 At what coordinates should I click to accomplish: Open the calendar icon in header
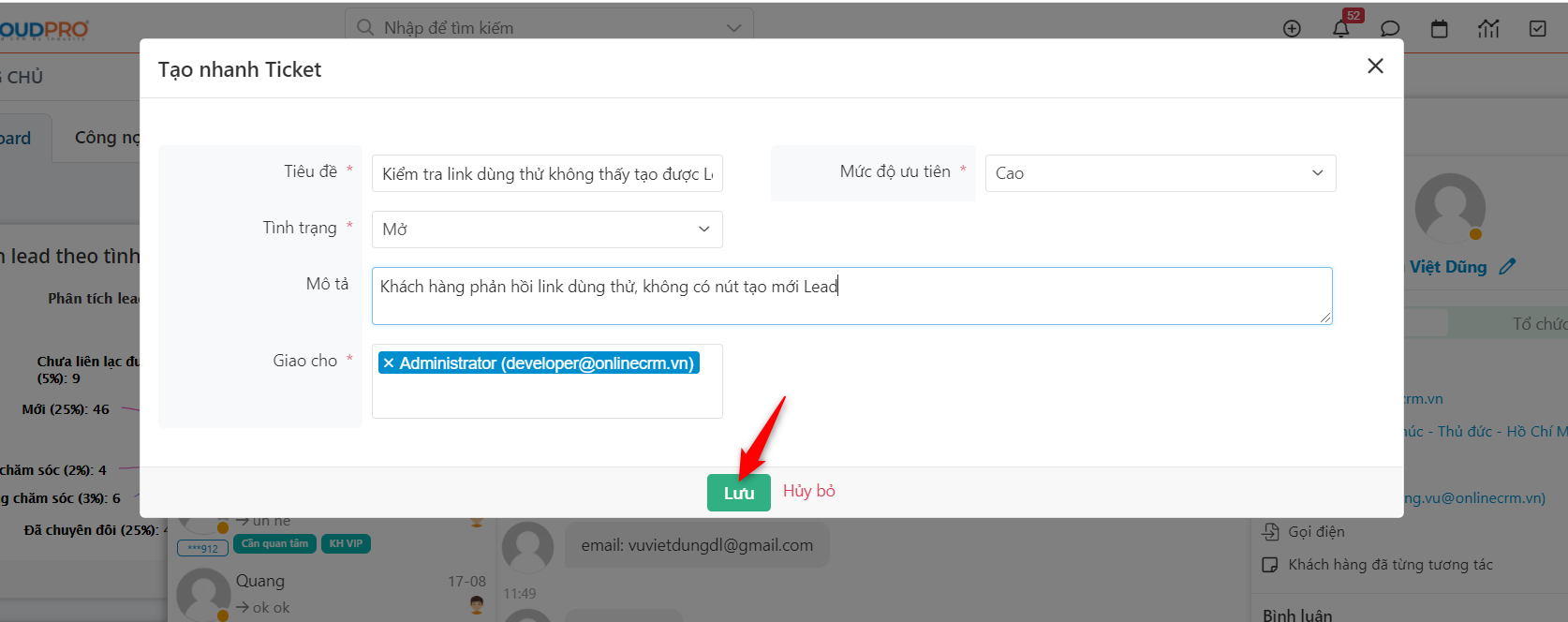point(1440,28)
